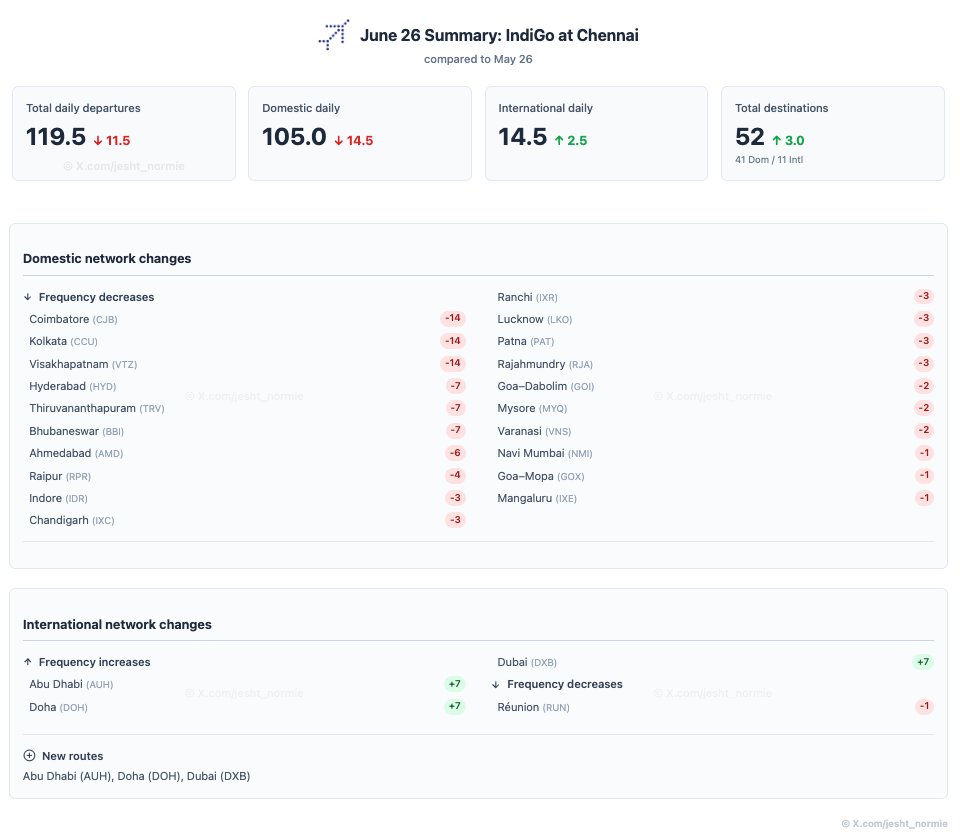Click the +7 badge for Dubai
Image resolution: width=960 pixels, height=835 pixels.
pyautogui.click(x=923, y=662)
